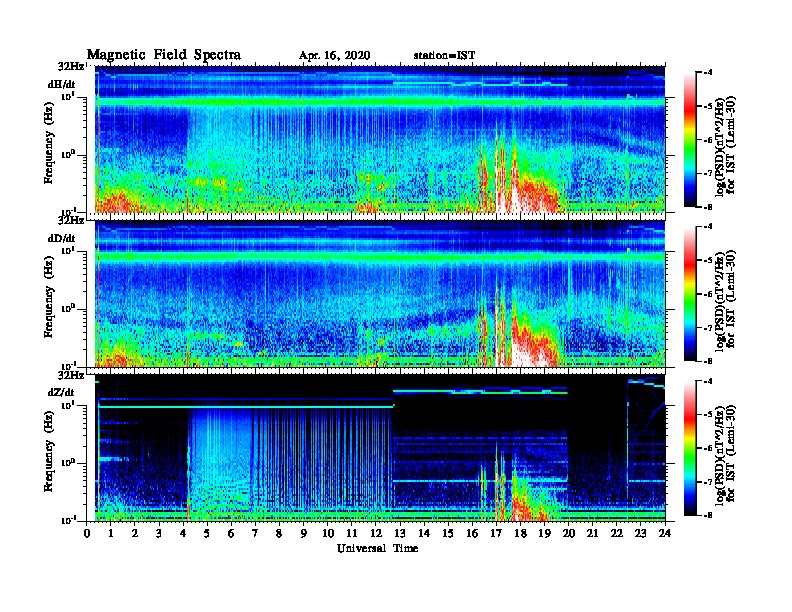Viewport: 792px width, 612px height.
Task: Click the "Frequency (Hz)" label of dD/dt panel
Action: 48,297
